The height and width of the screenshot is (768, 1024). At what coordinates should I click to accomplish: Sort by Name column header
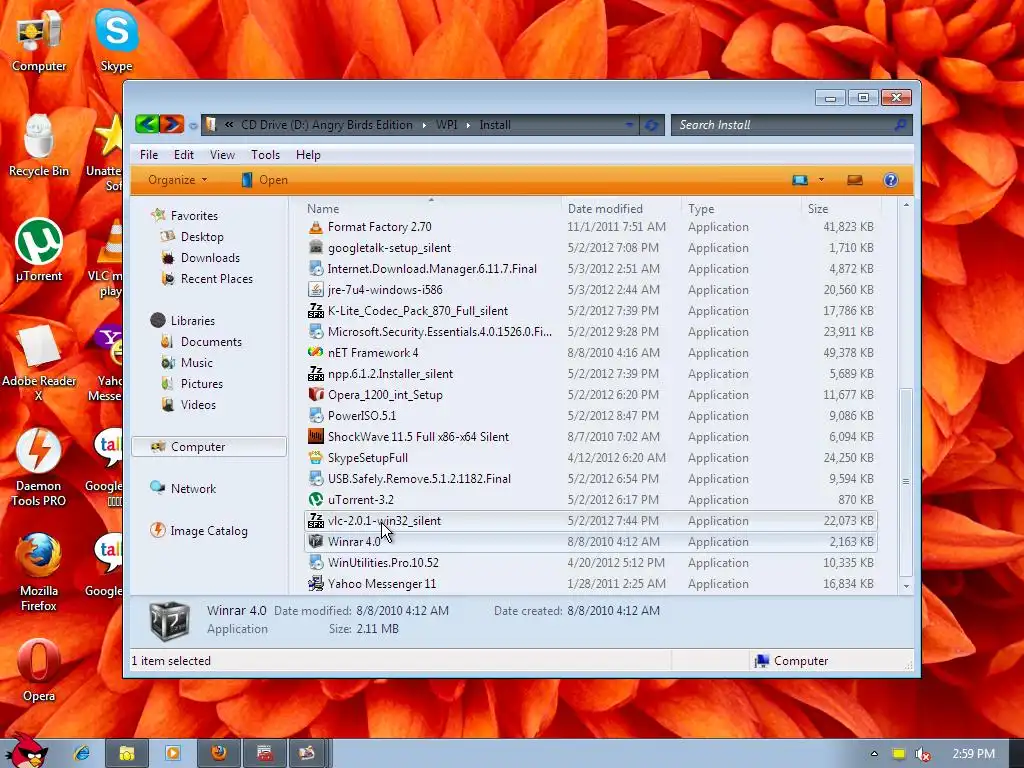pos(323,209)
